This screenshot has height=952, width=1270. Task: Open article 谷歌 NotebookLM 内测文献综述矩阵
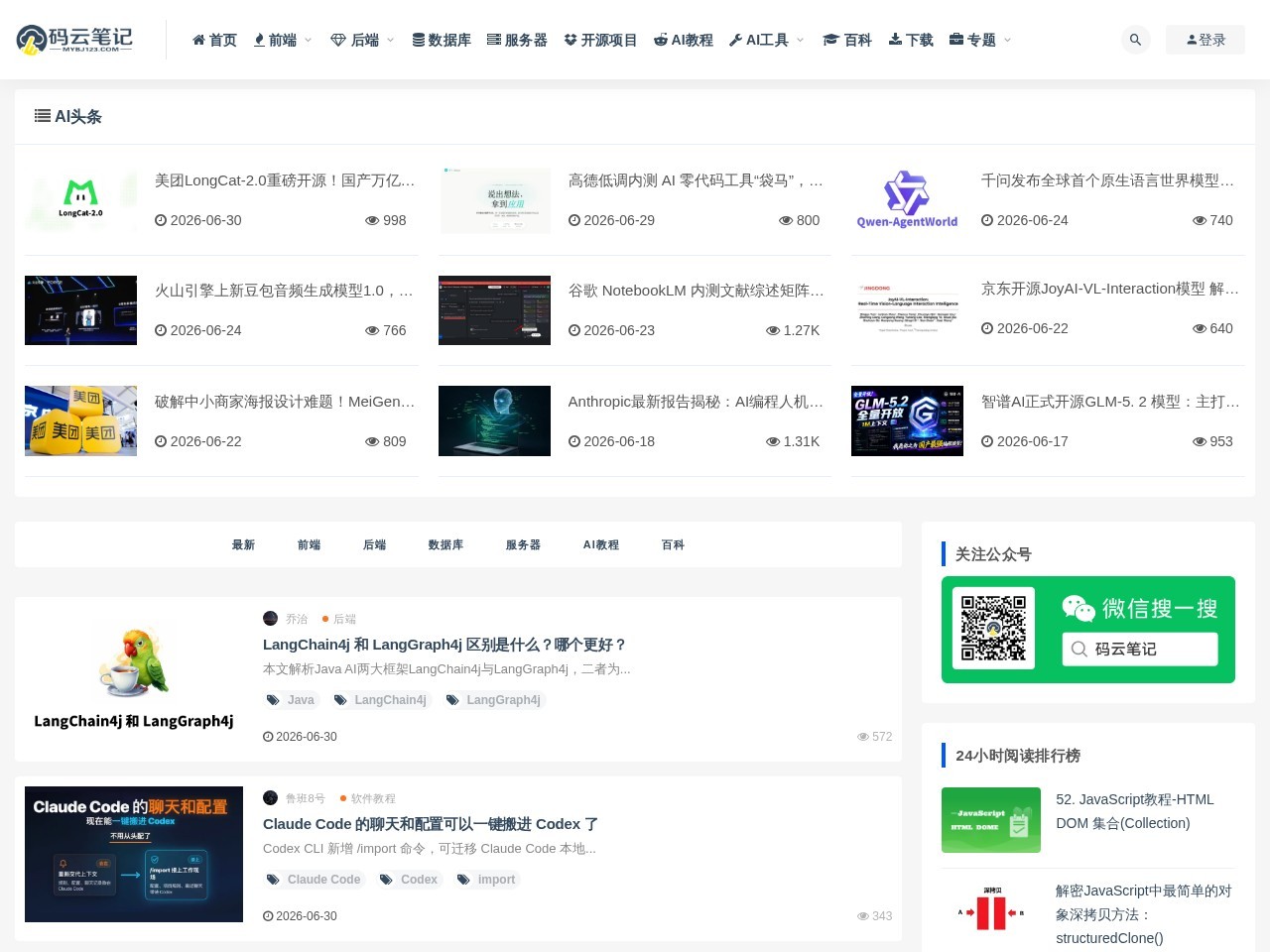click(696, 291)
